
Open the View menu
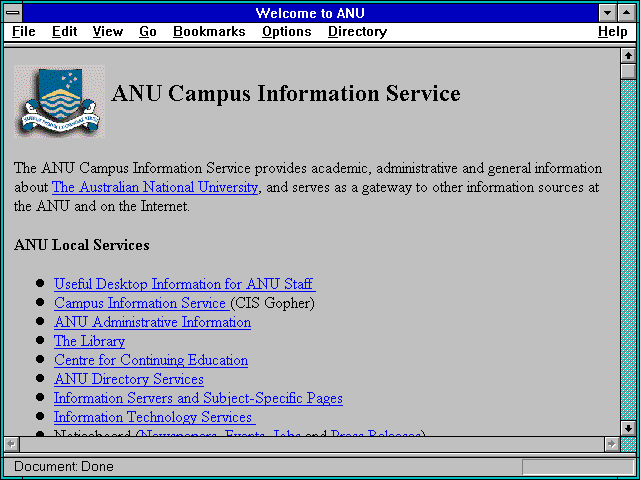click(x=108, y=31)
